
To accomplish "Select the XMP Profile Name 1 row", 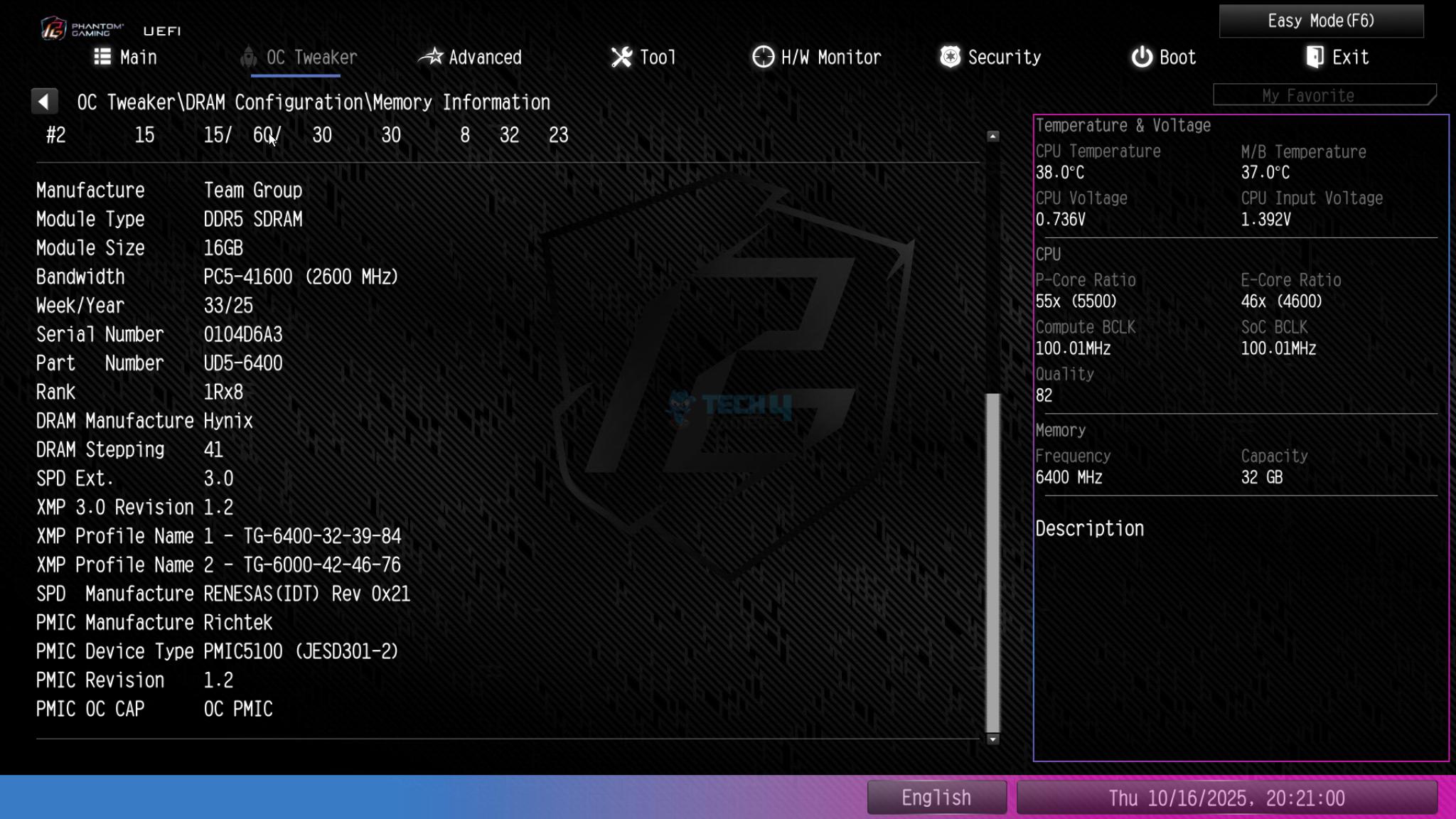I will (219, 536).
